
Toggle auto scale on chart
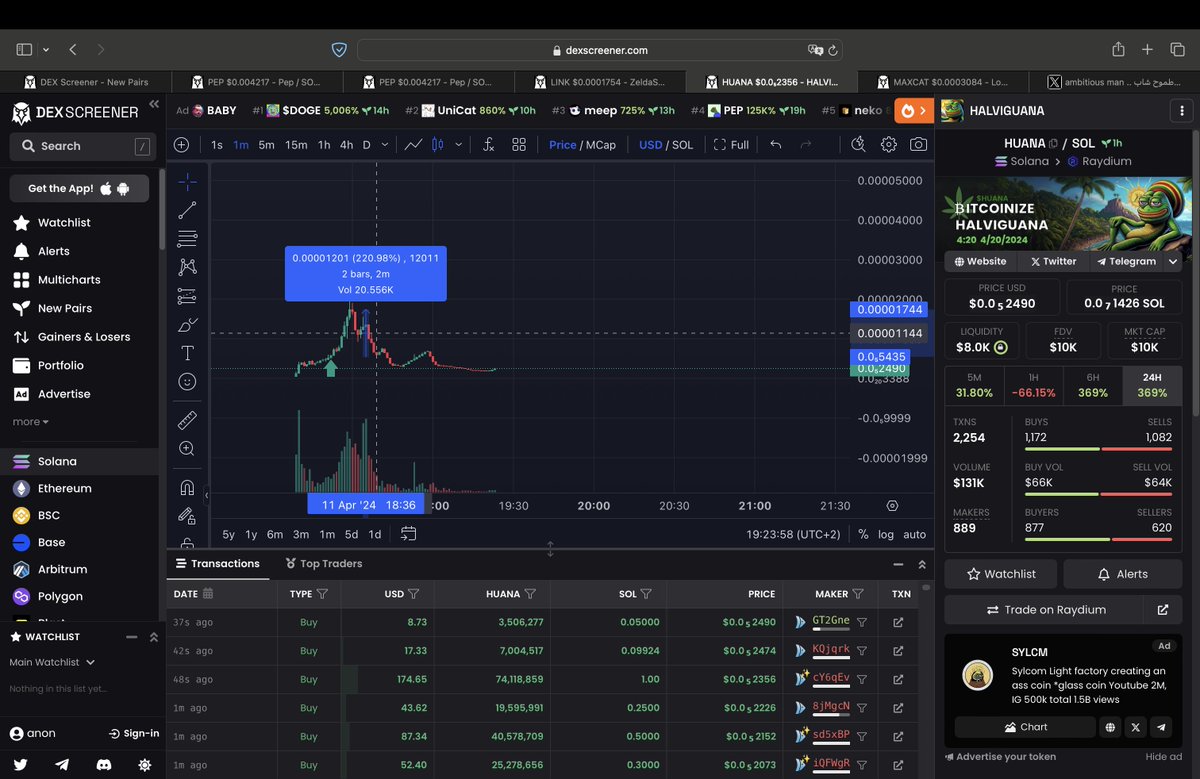click(915, 534)
